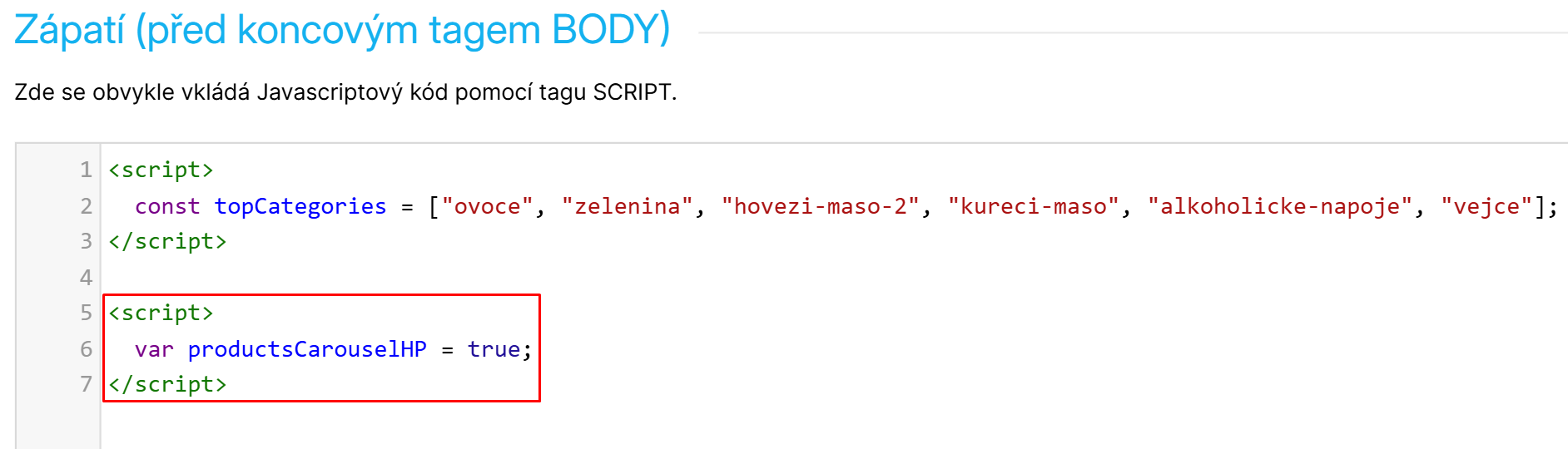Click the closing script tag on line 7
This screenshot has height=449, width=1568.
click(167, 384)
